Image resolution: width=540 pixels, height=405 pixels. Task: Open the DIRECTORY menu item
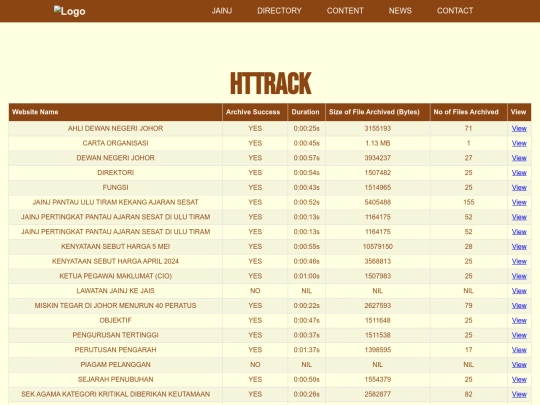point(279,11)
